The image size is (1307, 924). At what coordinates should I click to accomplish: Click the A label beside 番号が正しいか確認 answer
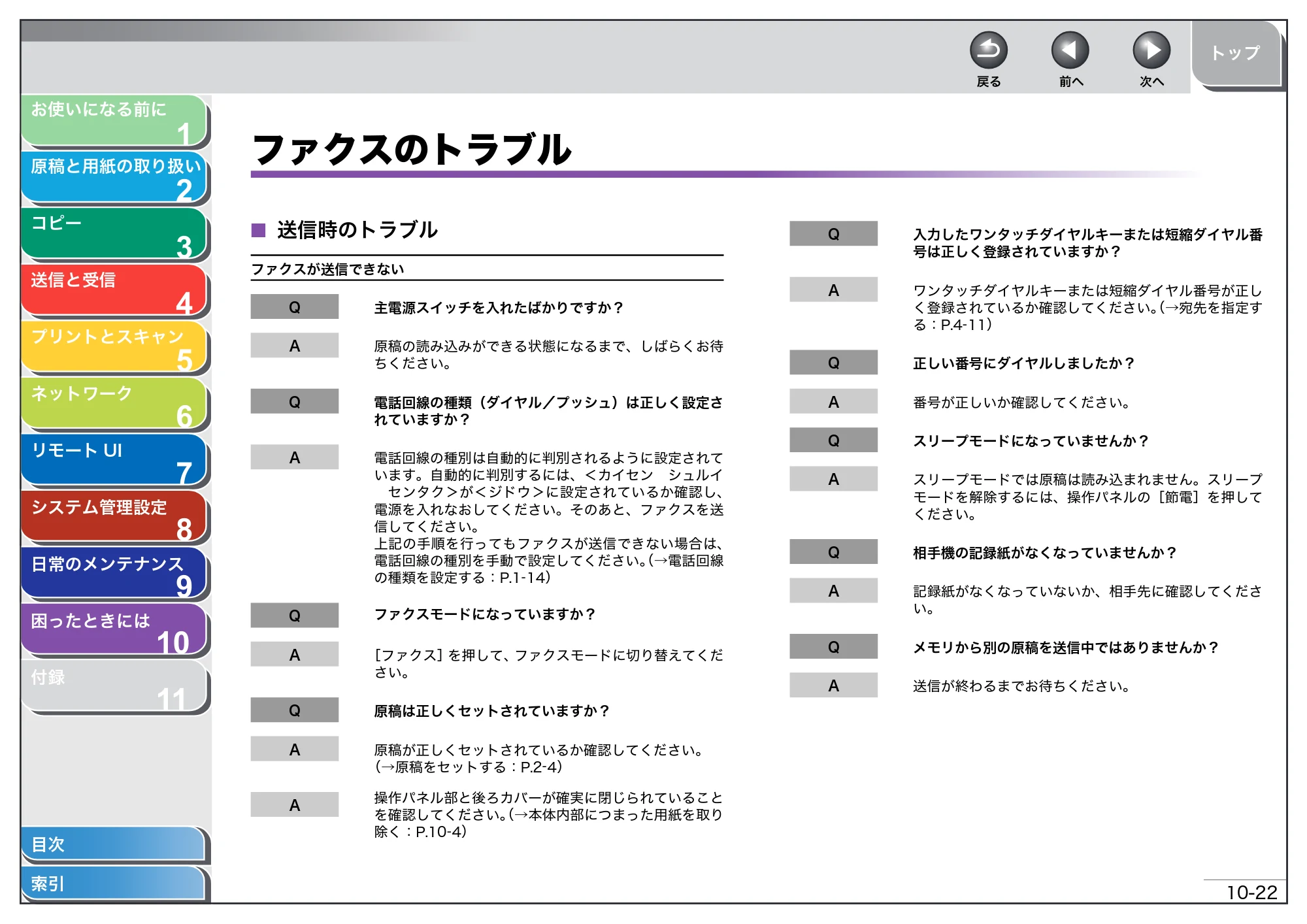833,402
